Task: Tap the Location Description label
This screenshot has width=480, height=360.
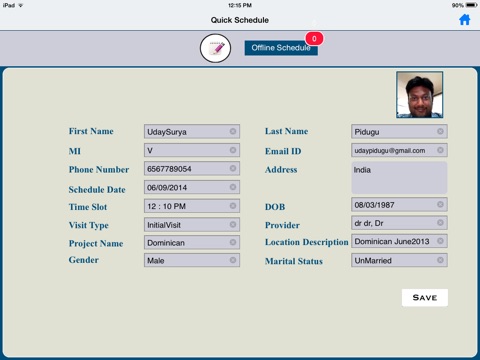Action: [306, 242]
